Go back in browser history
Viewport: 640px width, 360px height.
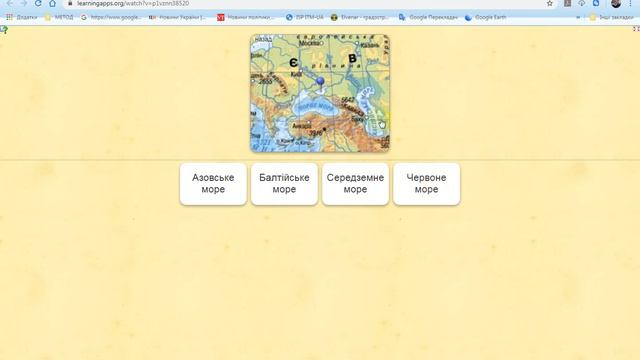(10, 3)
